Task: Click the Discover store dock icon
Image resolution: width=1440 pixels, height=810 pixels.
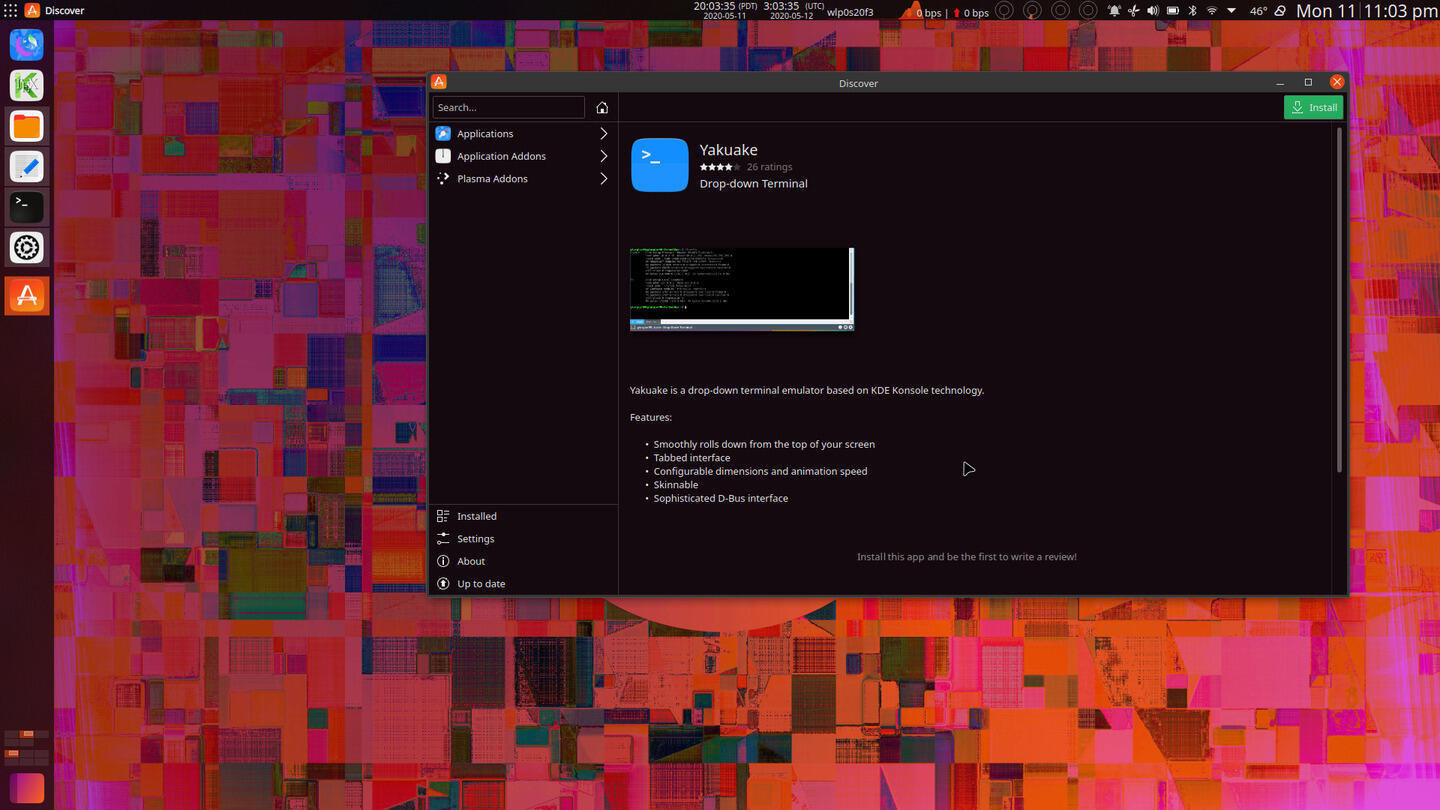Action: [27, 295]
